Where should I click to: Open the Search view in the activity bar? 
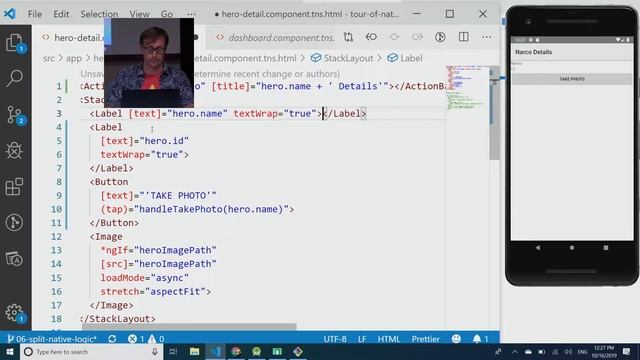tap(15, 78)
